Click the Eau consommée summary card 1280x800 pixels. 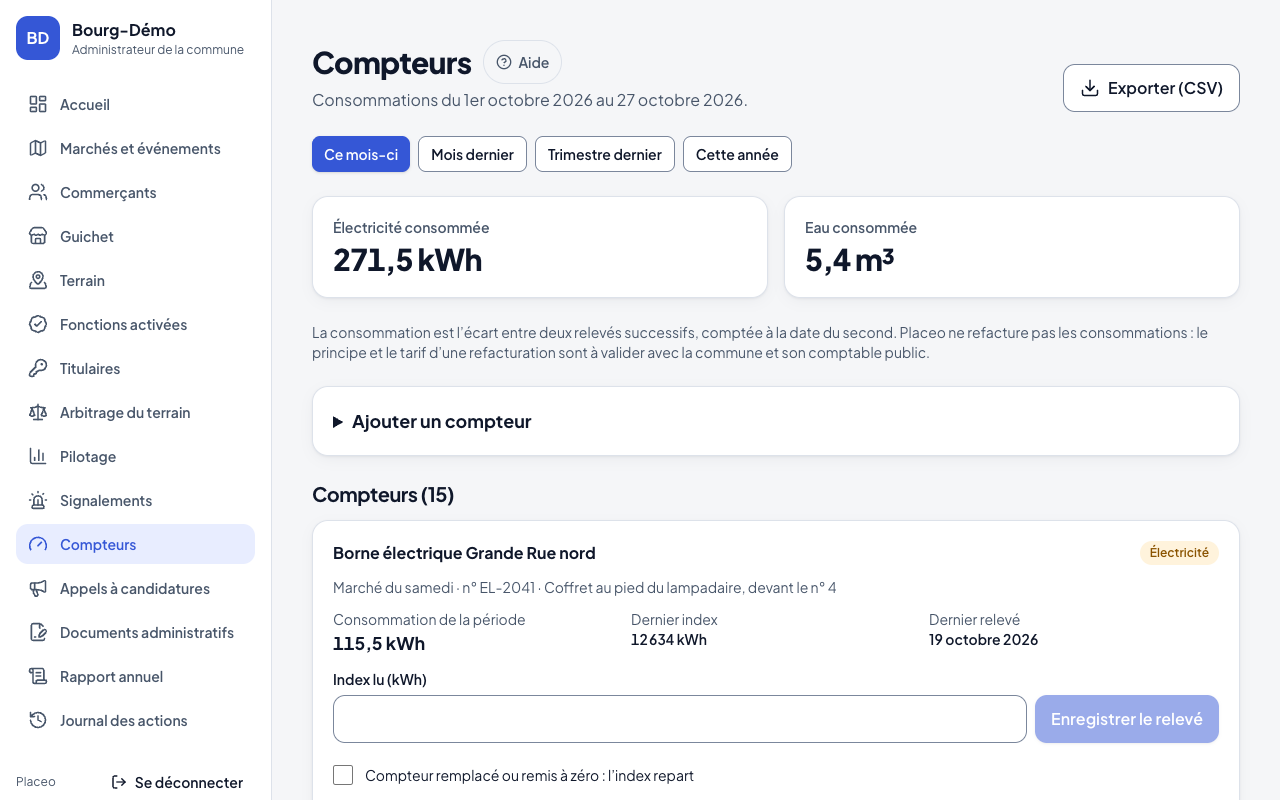1012,247
